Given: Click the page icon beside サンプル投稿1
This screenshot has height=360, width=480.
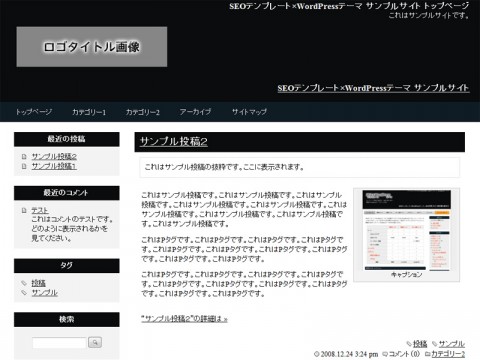Looking at the screenshot, I should click(24, 166).
